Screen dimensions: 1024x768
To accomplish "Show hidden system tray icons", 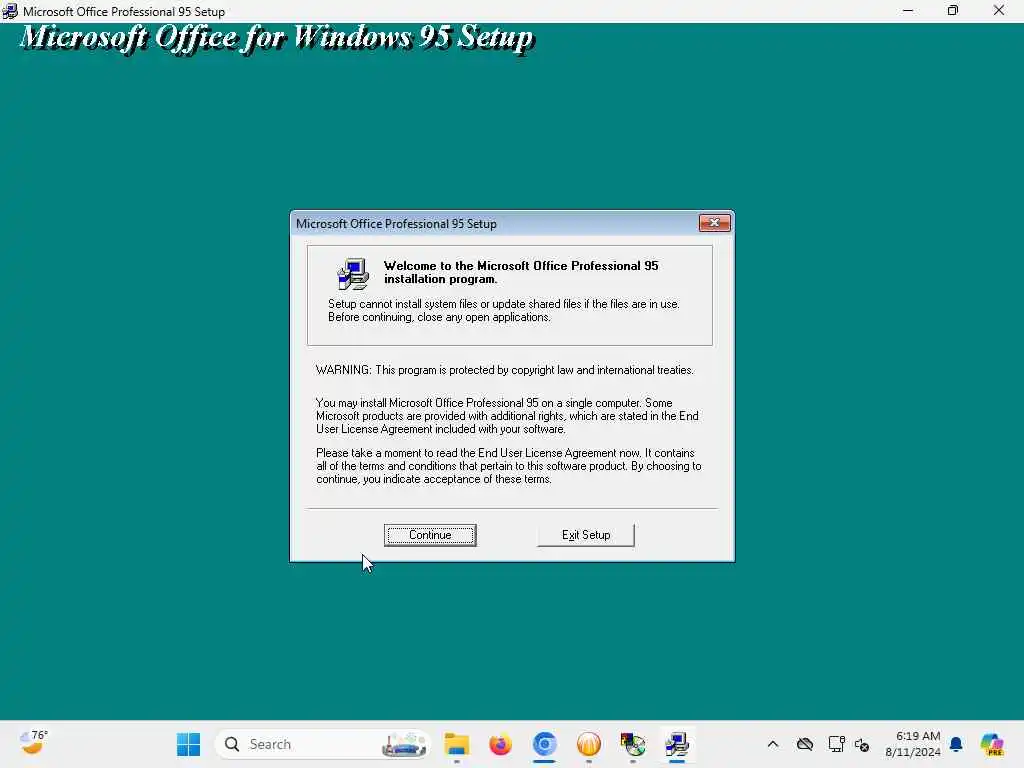I will tap(773, 744).
